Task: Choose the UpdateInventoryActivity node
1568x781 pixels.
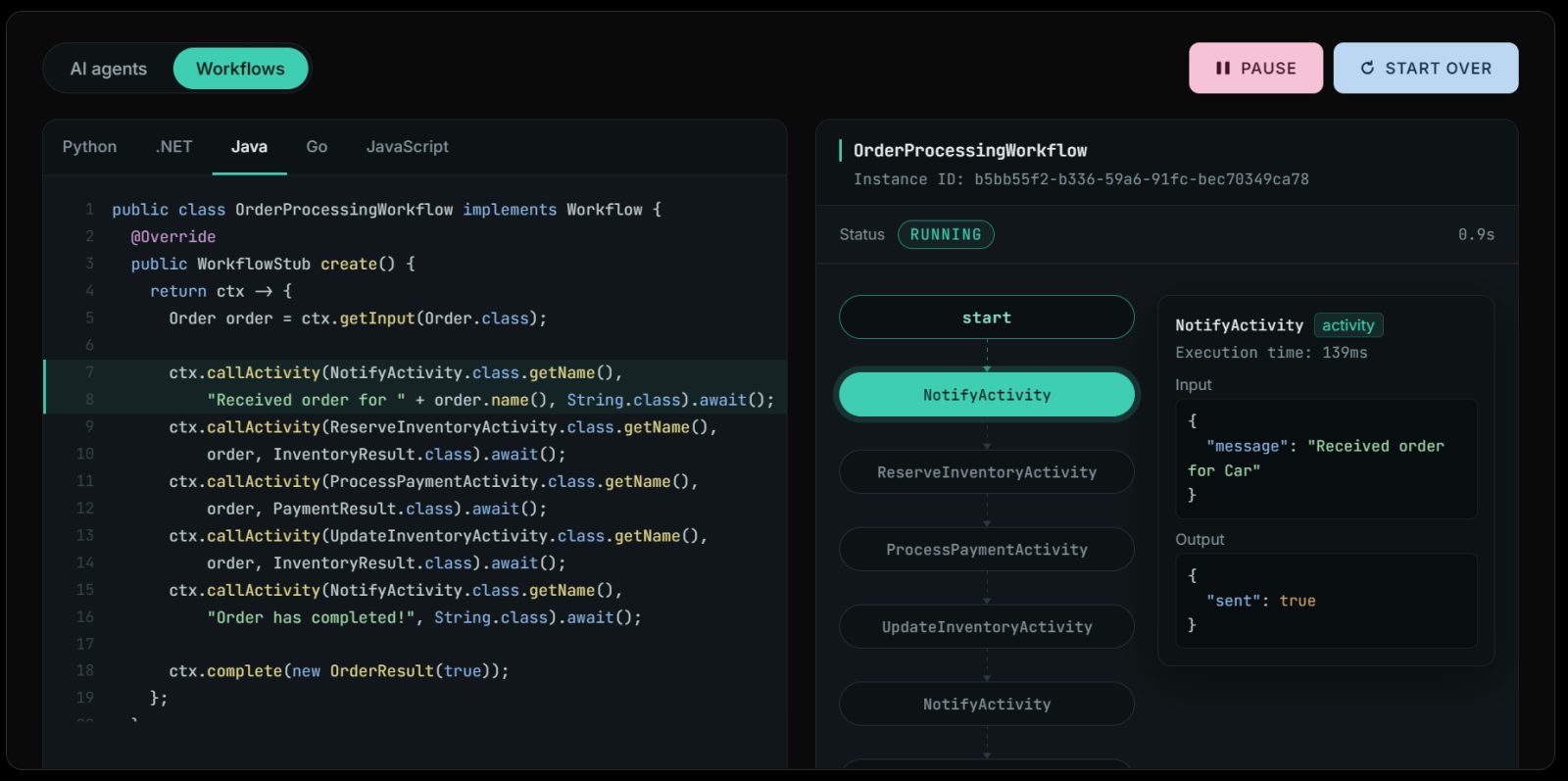Action: [x=987, y=627]
